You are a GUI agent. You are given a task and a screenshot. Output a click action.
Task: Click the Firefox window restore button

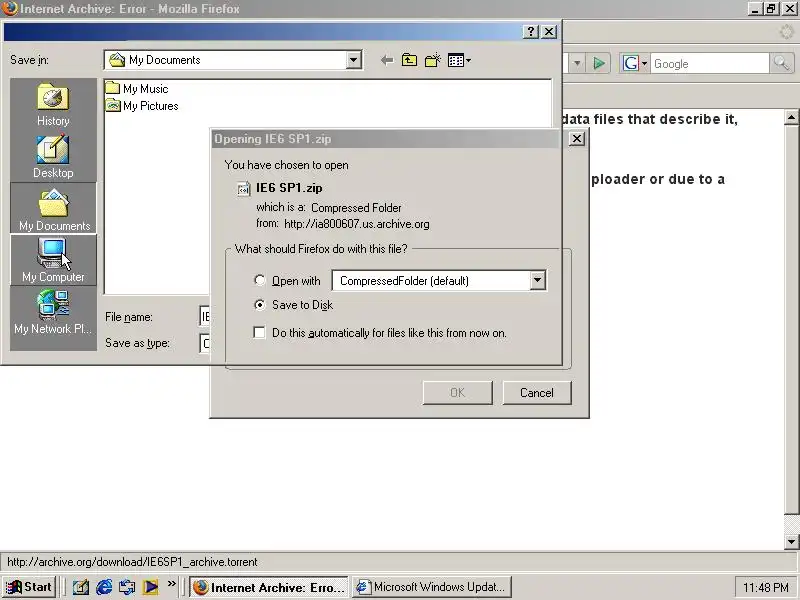click(771, 9)
